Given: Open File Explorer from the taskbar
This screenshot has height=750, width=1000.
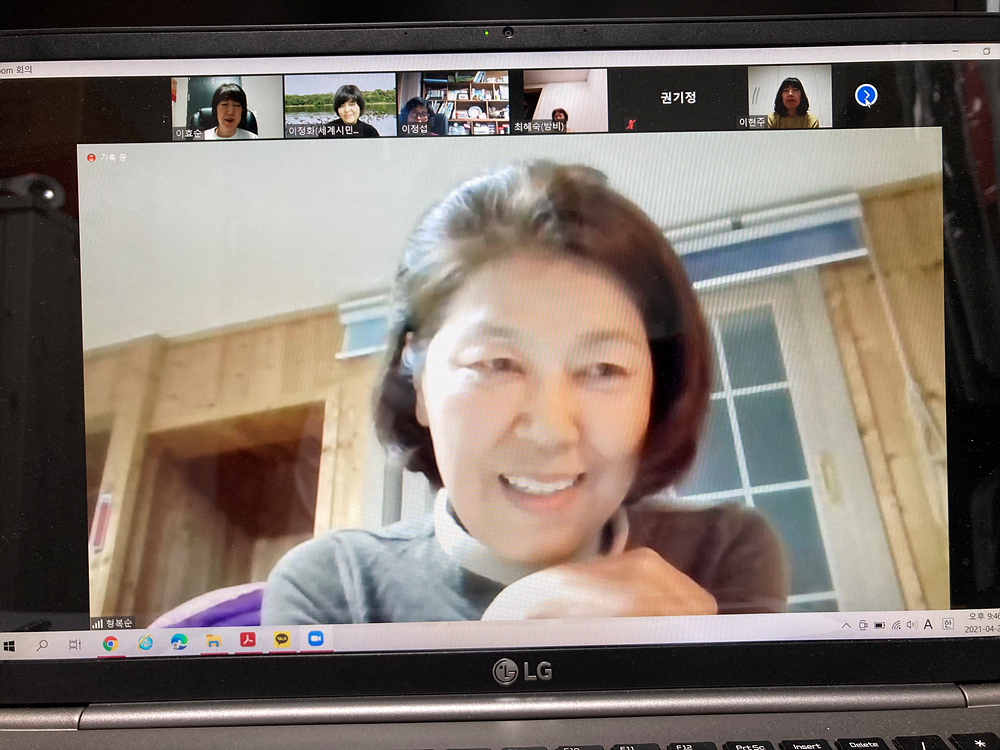Looking at the screenshot, I should (213, 641).
